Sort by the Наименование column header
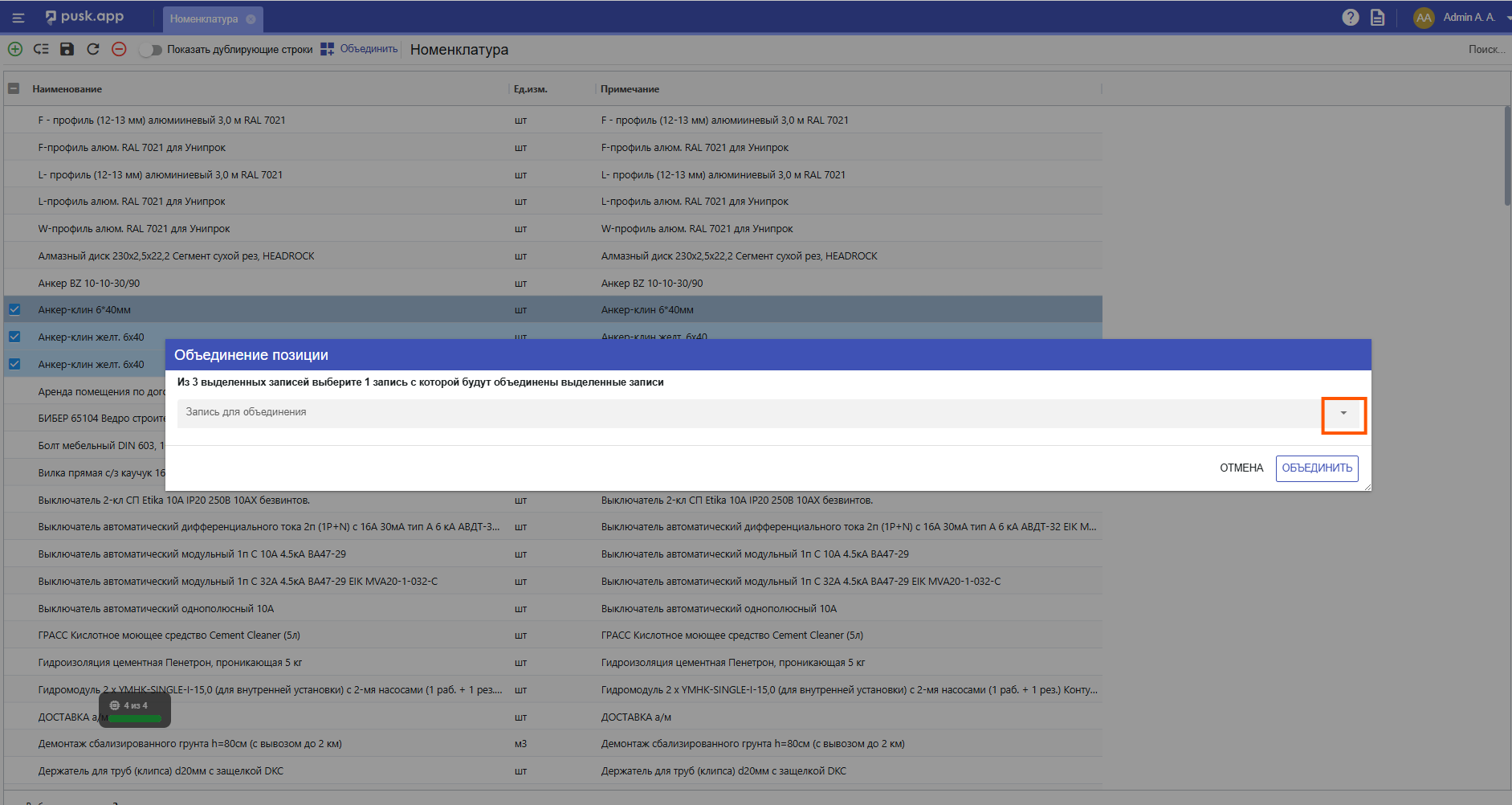The image size is (1512, 805). 67,89
